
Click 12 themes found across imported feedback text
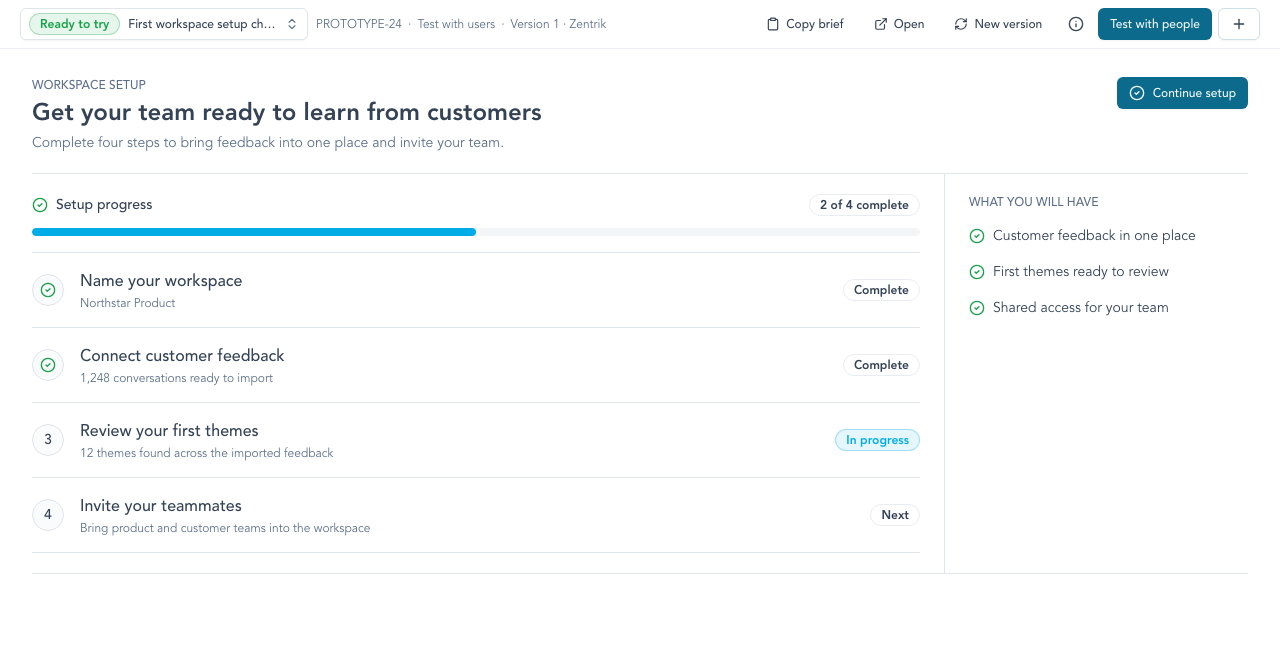[x=207, y=453]
